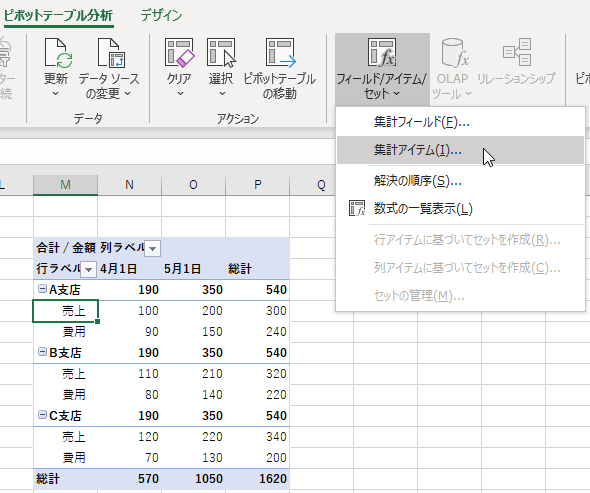Click the フィールド/アイテム/セット icon
Screen dimensions: 590x493
(x=382, y=52)
